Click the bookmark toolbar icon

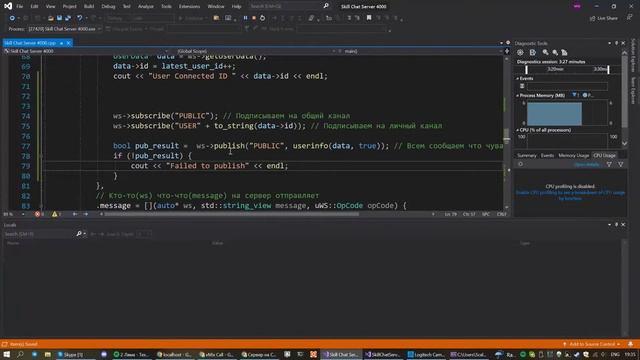pos(369,18)
